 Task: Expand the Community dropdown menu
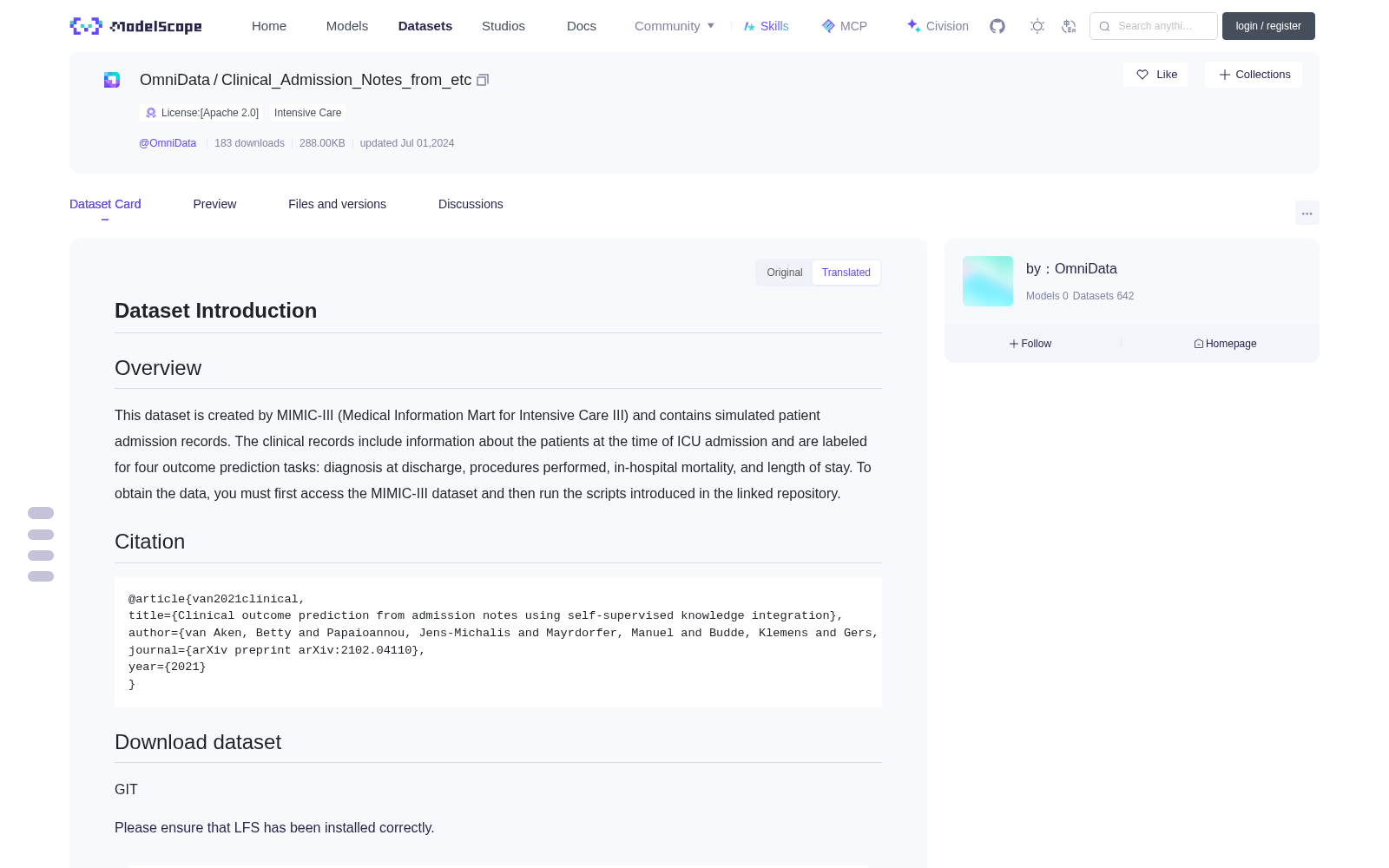(x=675, y=26)
